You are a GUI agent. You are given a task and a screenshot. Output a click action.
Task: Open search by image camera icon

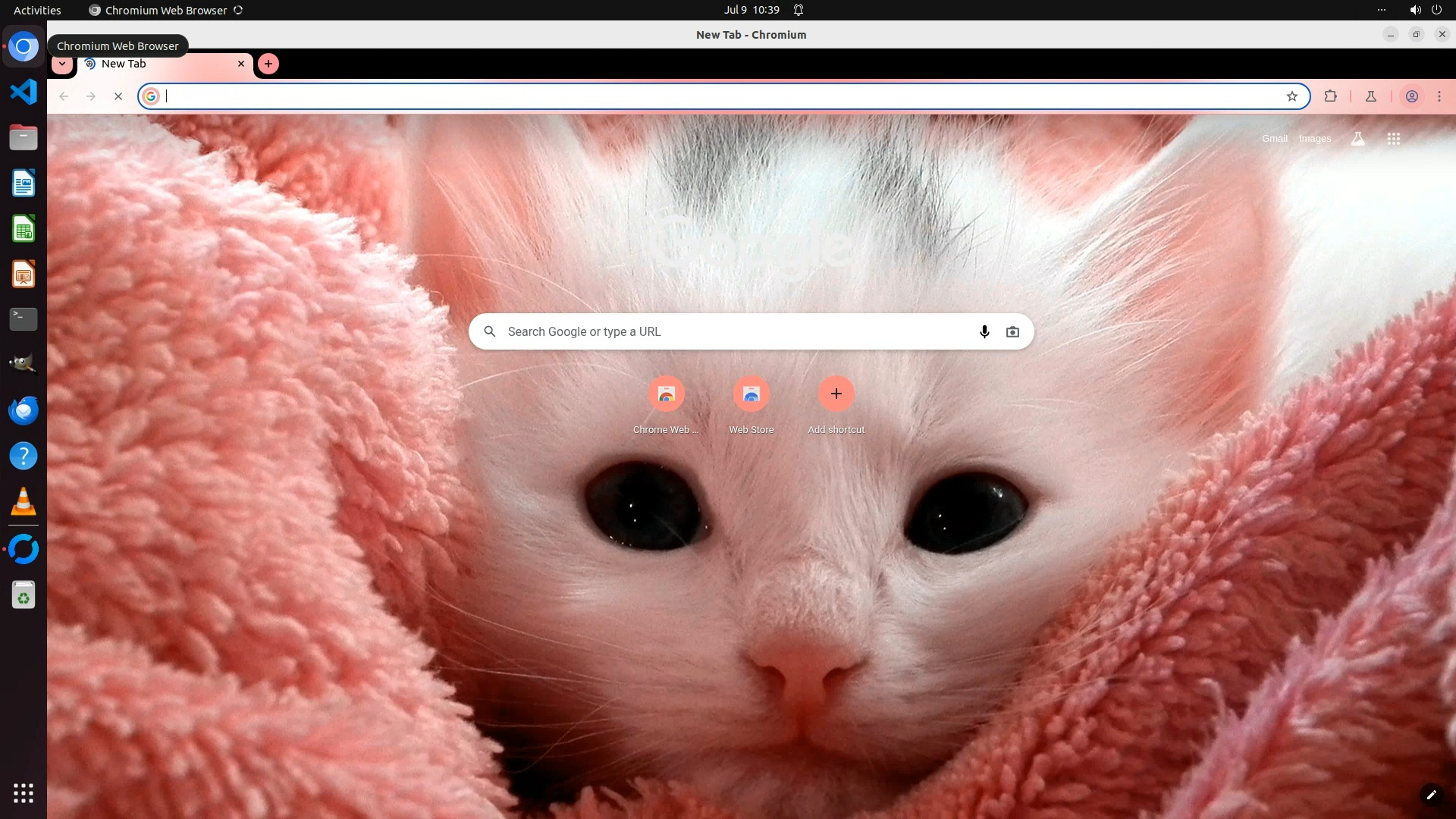tap(1012, 331)
